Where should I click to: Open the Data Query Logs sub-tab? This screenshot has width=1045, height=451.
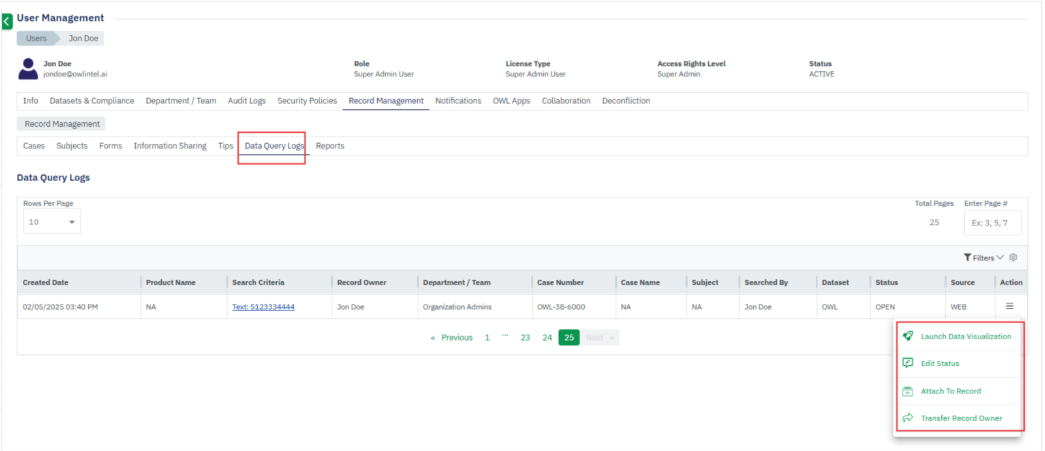pos(274,146)
